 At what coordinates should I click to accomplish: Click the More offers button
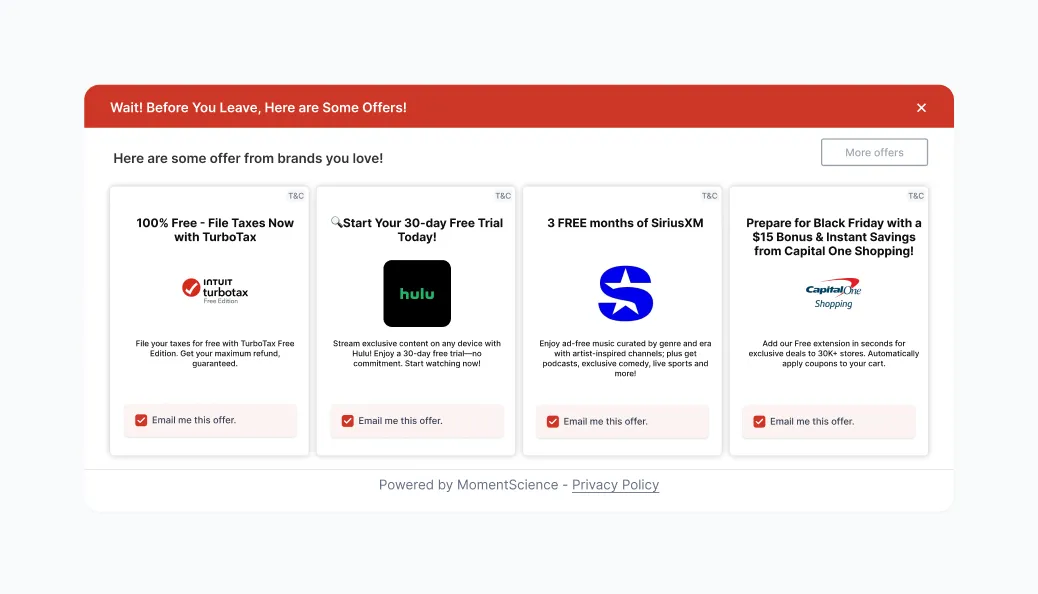pyautogui.click(x=874, y=152)
